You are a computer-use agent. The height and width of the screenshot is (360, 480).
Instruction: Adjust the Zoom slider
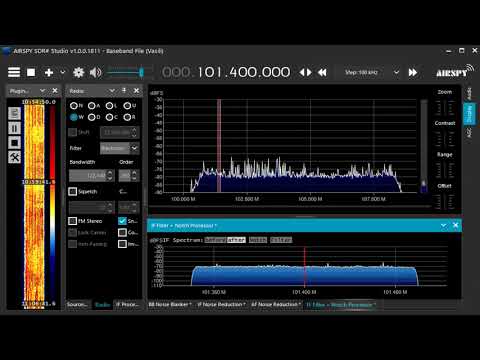[445, 107]
